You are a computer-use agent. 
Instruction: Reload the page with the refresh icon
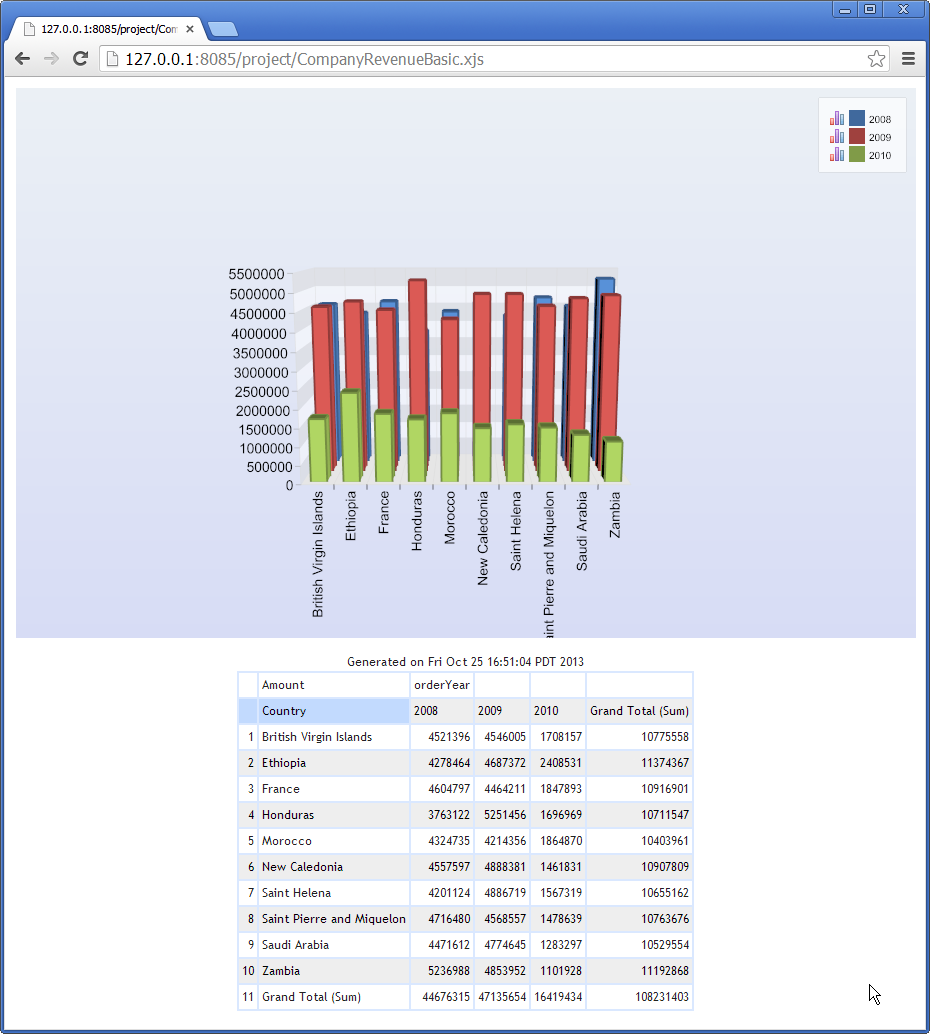point(80,59)
